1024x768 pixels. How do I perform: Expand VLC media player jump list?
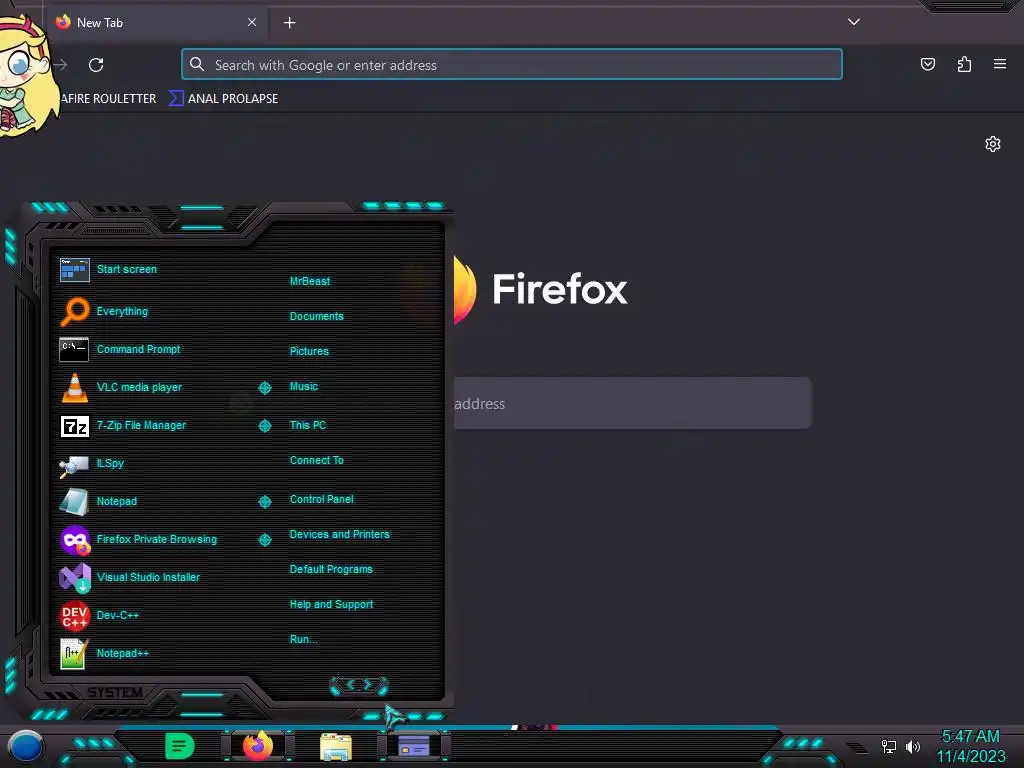tap(264, 388)
